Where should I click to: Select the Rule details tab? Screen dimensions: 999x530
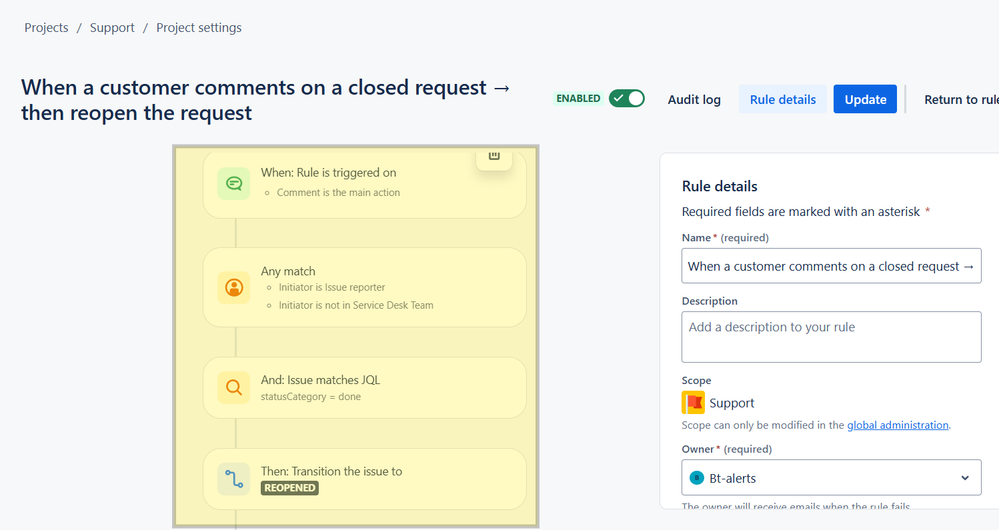click(783, 99)
